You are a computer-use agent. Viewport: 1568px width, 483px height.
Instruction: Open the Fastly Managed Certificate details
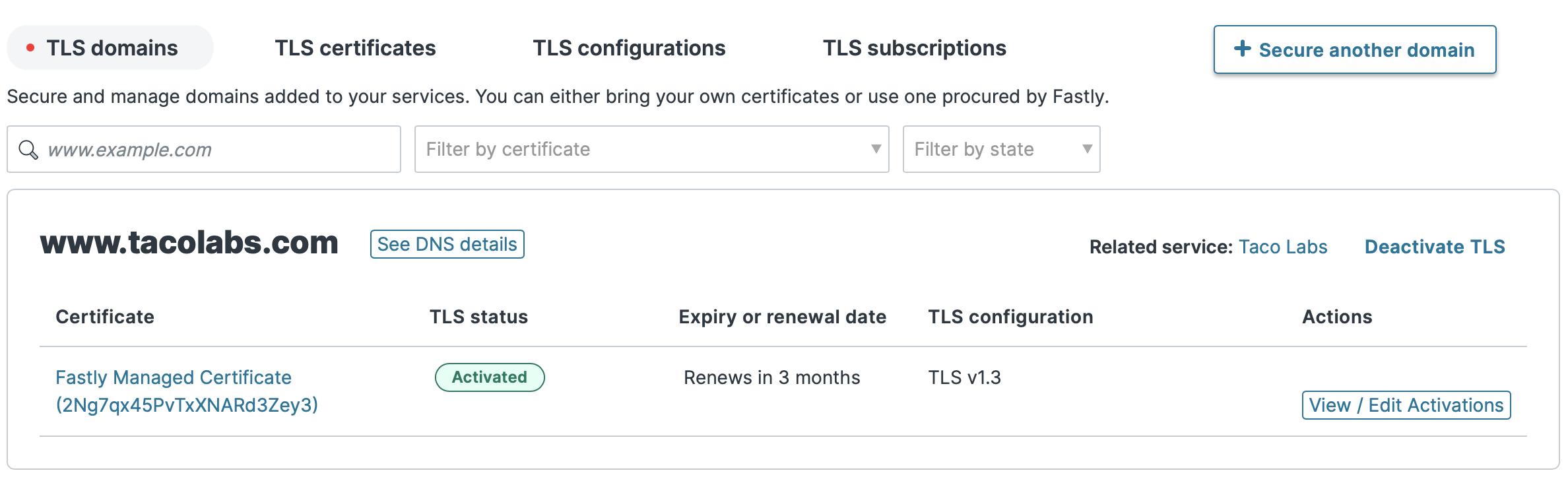pyautogui.click(x=174, y=377)
